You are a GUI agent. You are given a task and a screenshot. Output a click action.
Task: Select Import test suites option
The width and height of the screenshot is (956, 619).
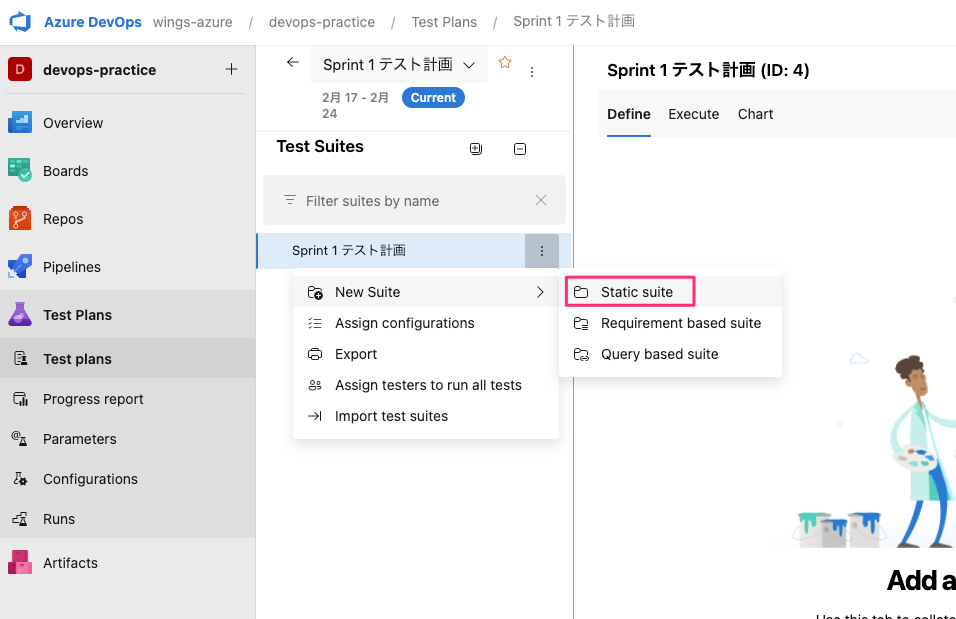tap(391, 416)
